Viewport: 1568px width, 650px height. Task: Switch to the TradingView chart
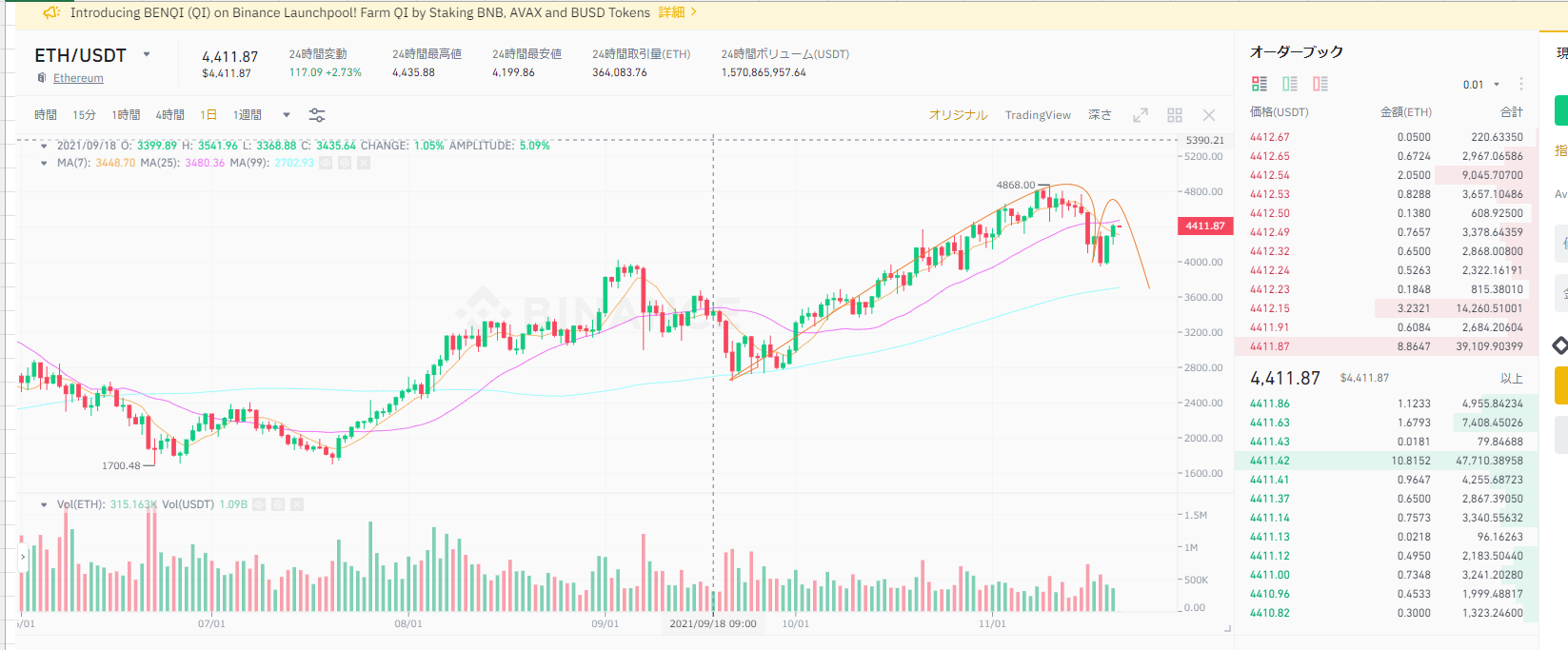(1038, 115)
